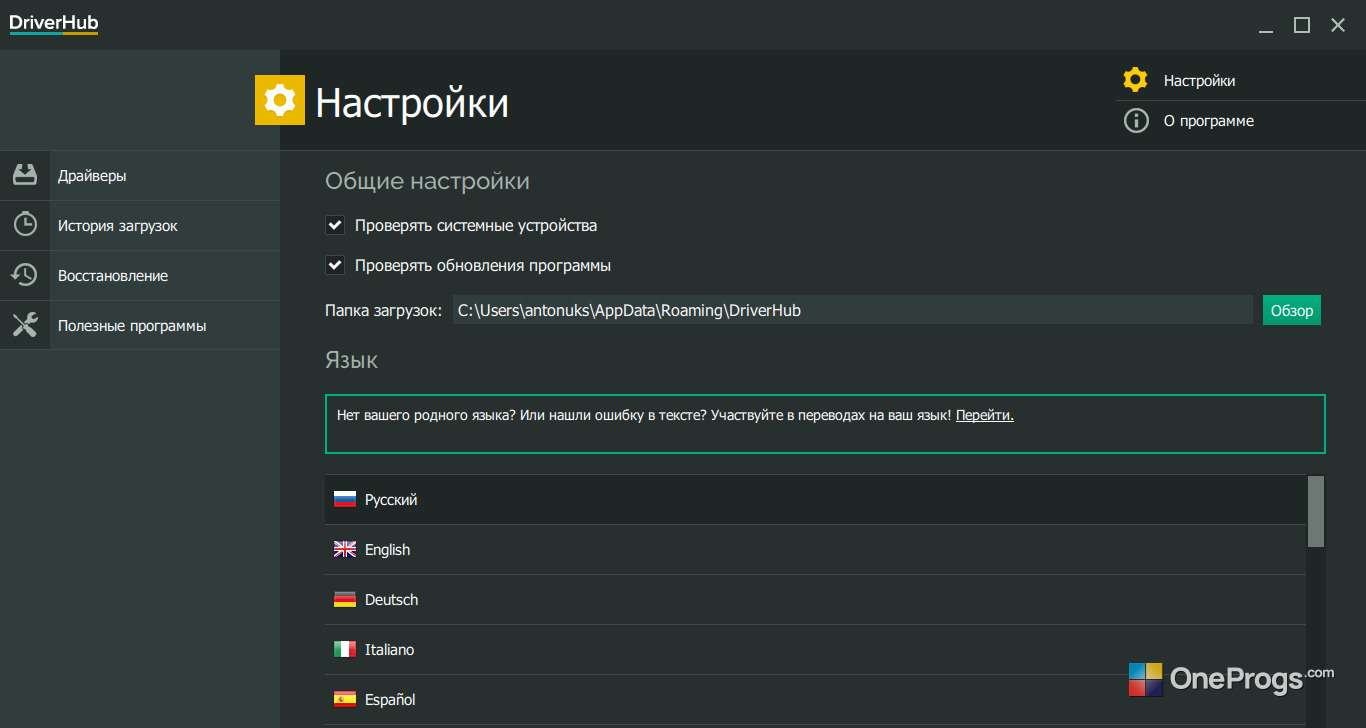Click the Spanish flag icon

345,700
